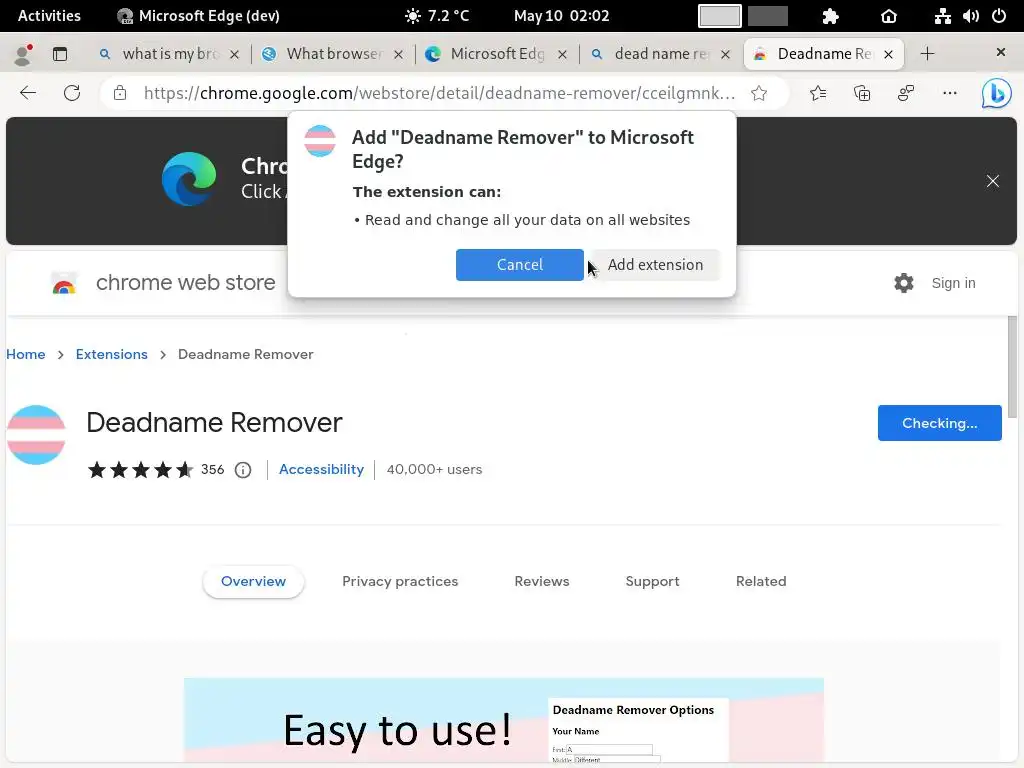This screenshot has height=768, width=1024.
Task: Close the 'Microsoft Edg' tab
Action: [x=562, y=54]
